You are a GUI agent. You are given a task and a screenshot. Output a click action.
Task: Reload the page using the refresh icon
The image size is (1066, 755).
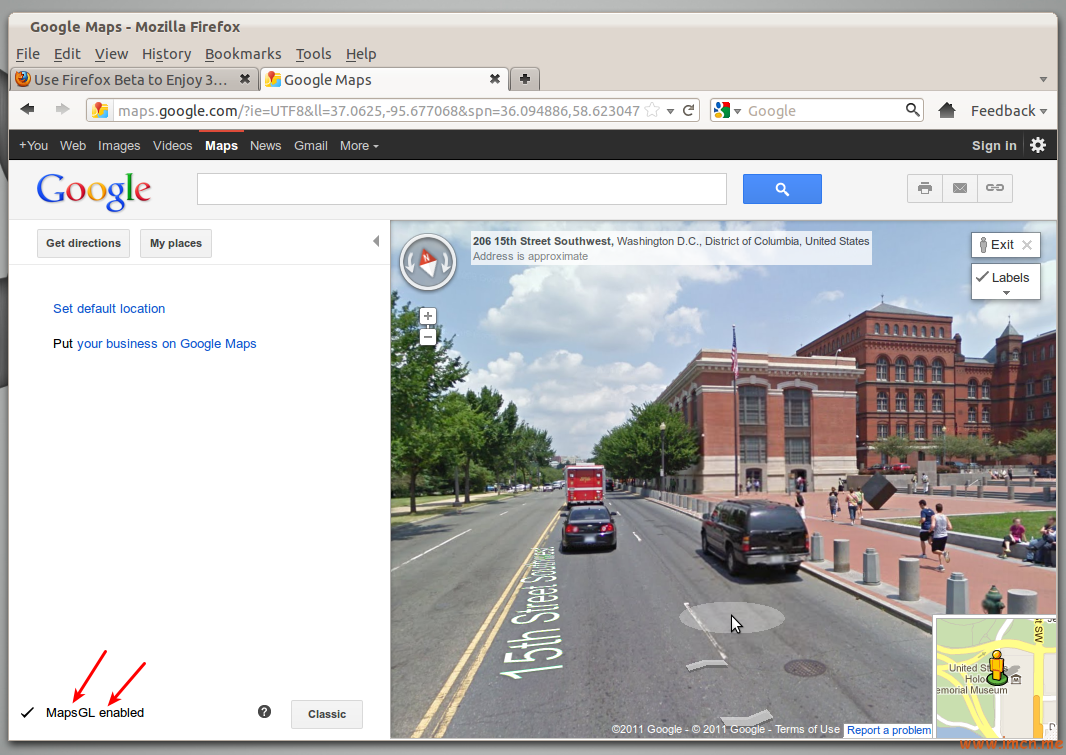coord(689,110)
